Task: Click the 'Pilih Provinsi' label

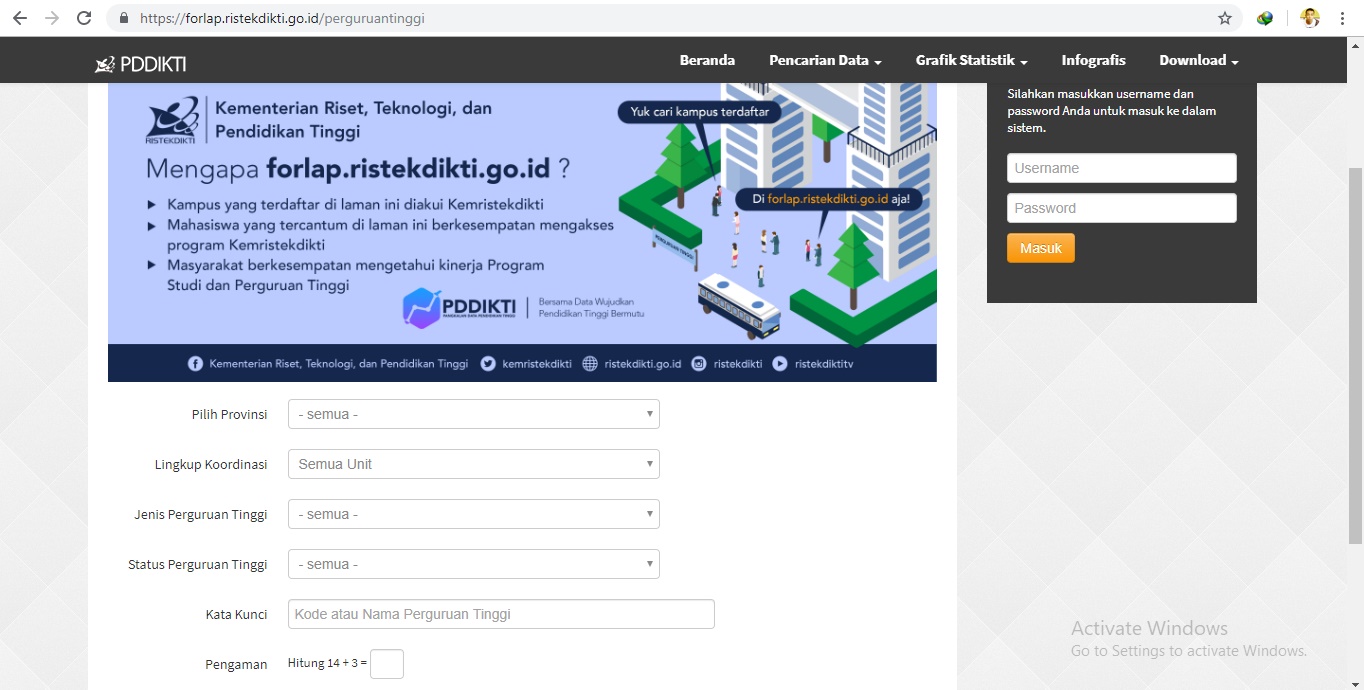Action: coord(230,414)
